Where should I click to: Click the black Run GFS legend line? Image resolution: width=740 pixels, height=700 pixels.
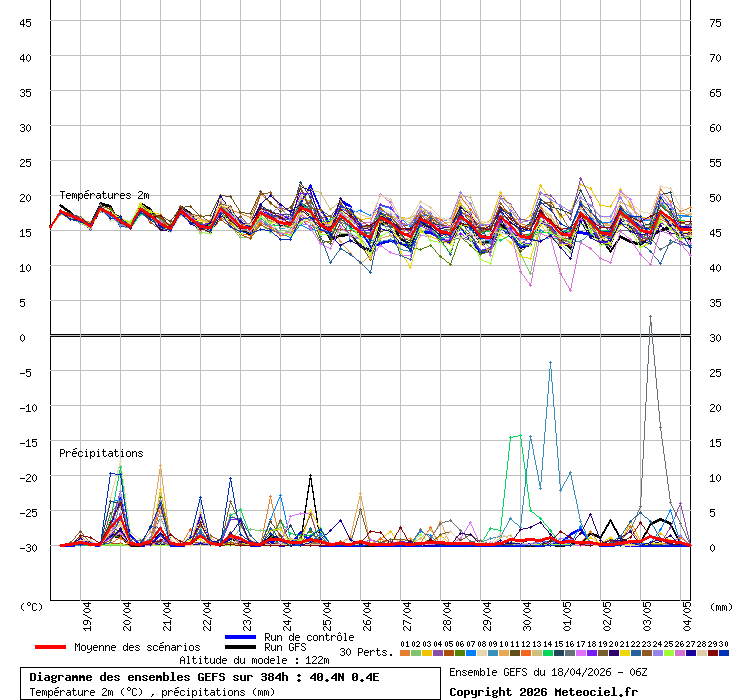tap(241, 648)
